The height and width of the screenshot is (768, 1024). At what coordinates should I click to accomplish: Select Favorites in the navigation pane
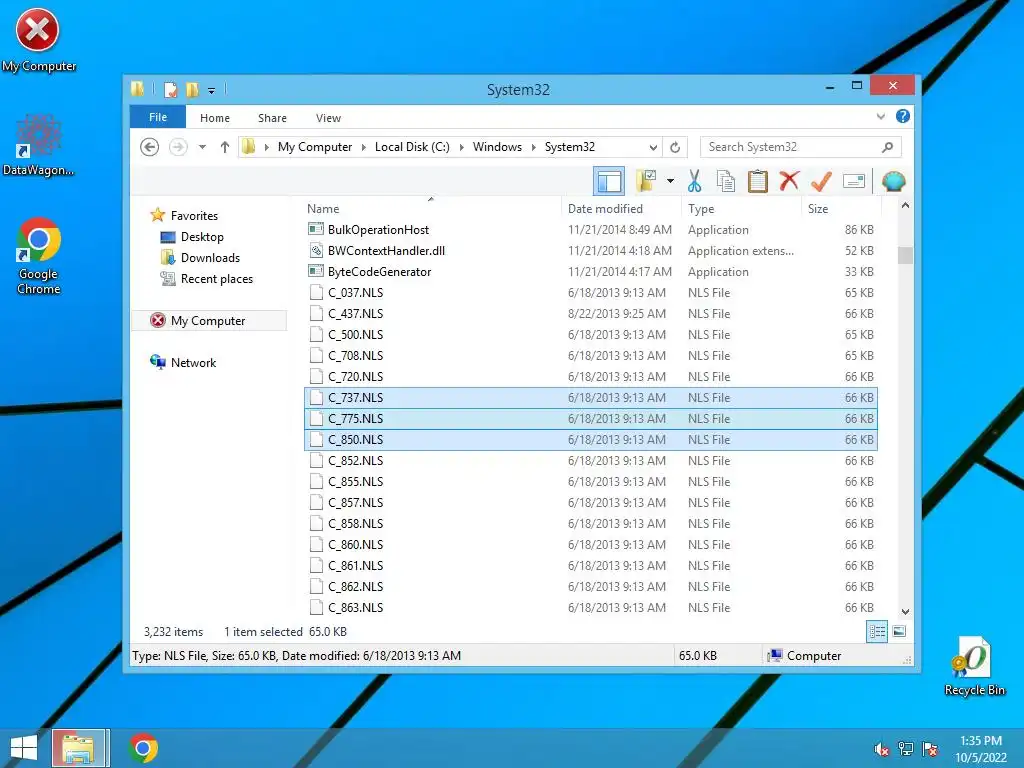point(194,216)
